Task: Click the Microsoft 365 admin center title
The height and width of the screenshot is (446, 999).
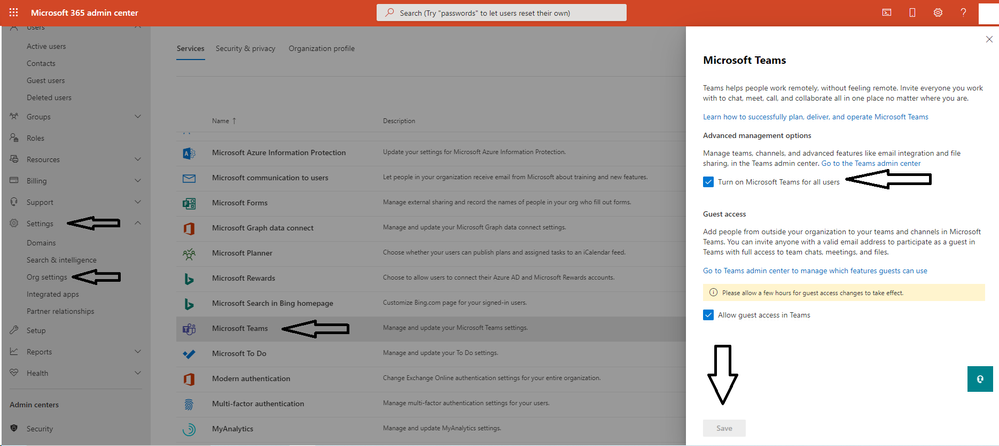Action: click(84, 13)
